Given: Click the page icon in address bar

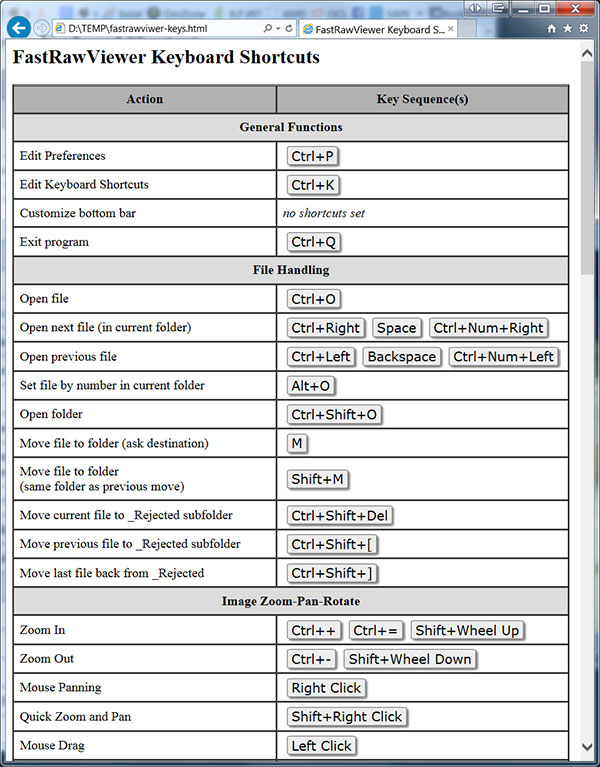Looking at the screenshot, I should pos(60,29).
